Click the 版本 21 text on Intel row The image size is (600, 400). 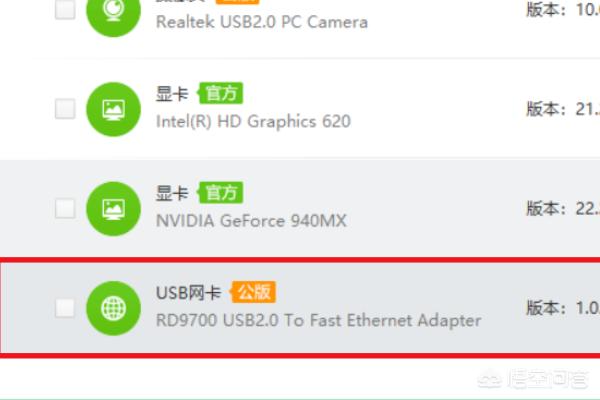coord(563,109)
